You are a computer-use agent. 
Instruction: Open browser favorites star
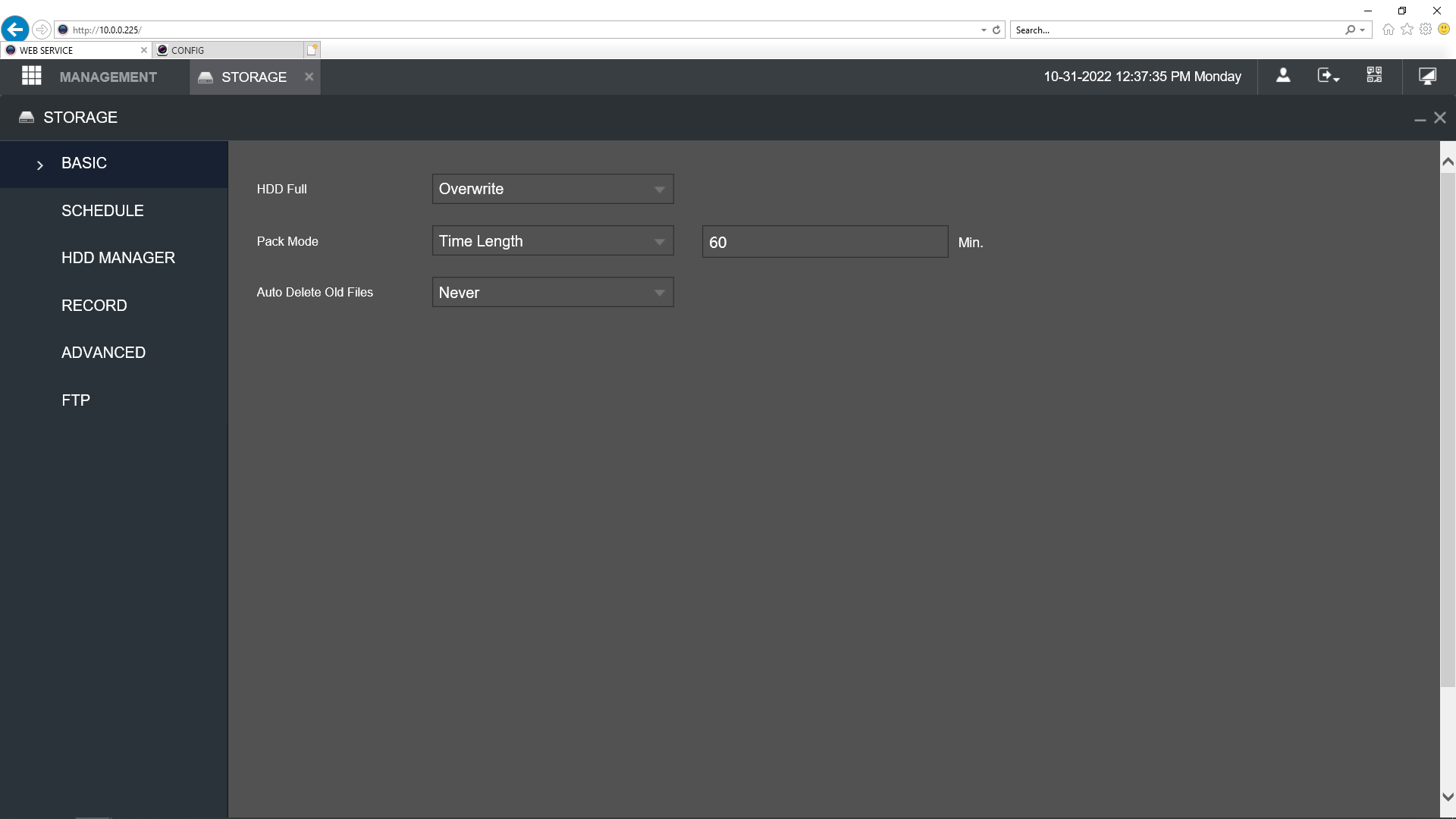click(1407, 29)
